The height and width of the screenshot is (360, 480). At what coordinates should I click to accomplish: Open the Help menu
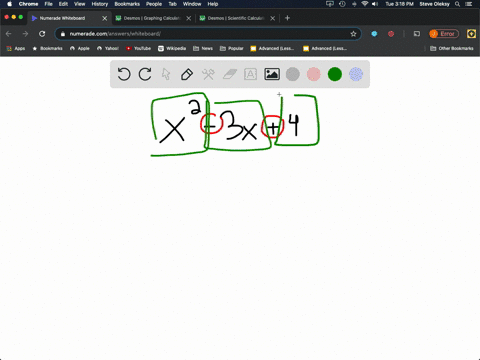point(213,4)
